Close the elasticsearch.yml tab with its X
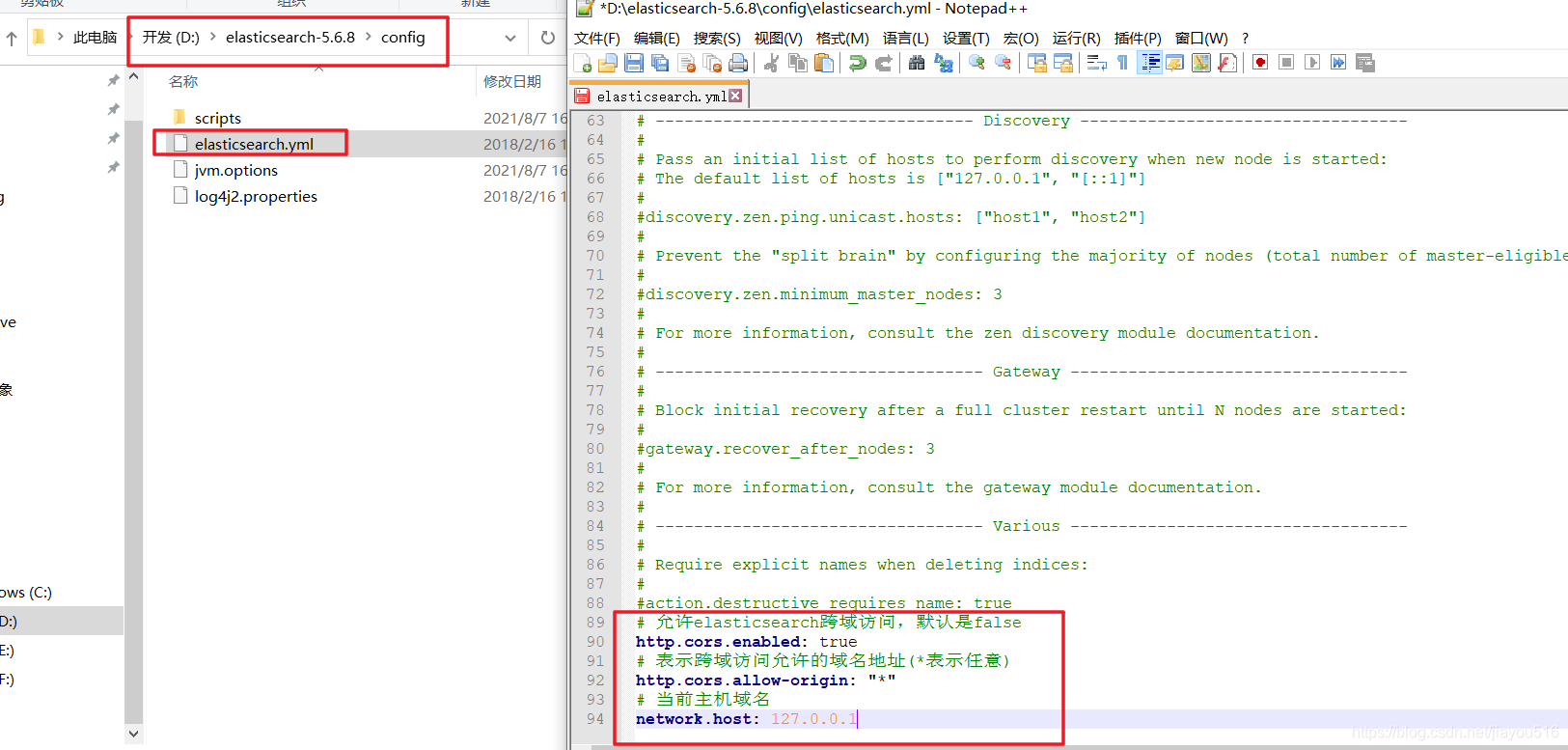 coord(736,96)
